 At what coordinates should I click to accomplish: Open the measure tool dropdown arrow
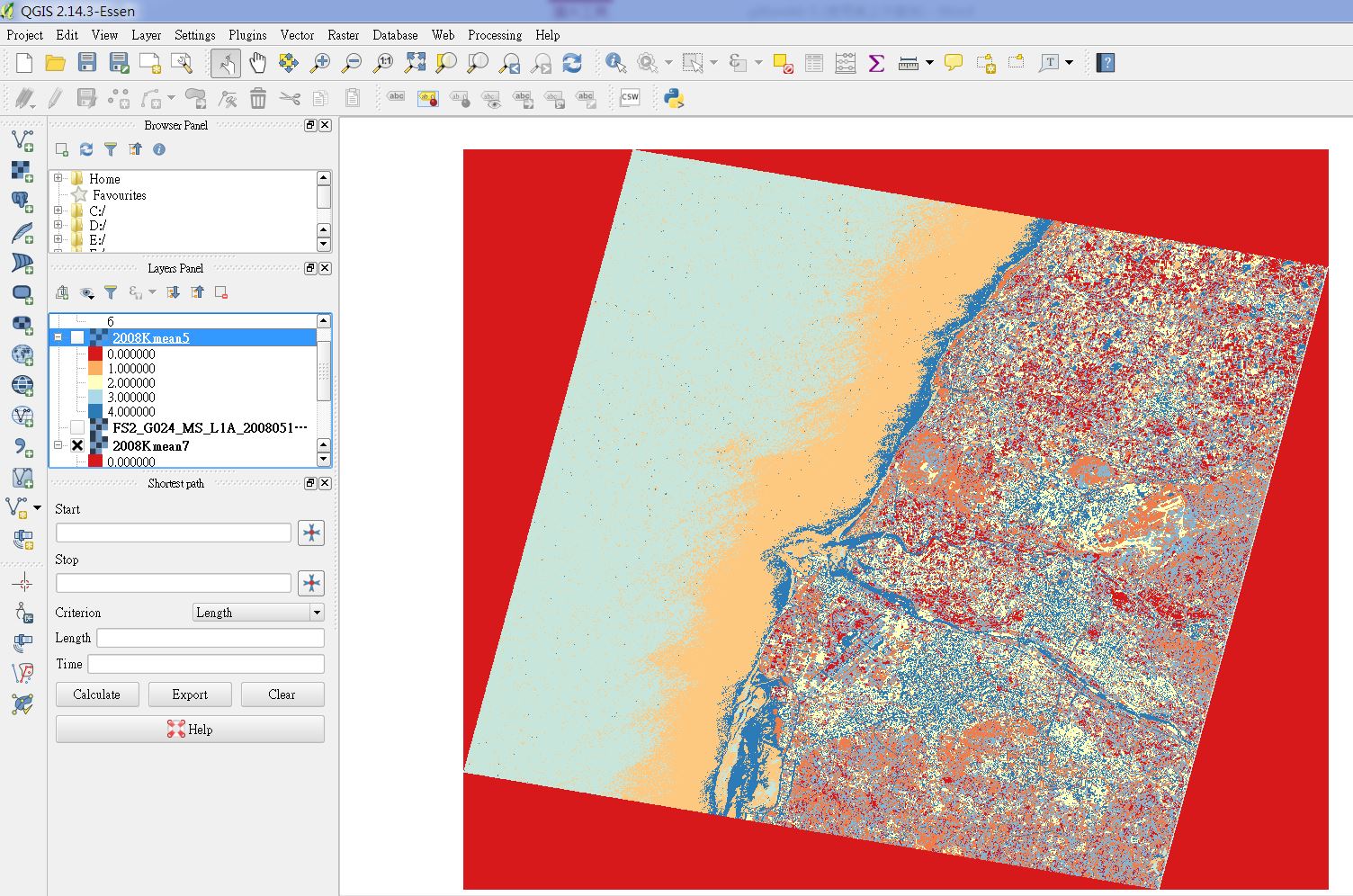(929, 63)
